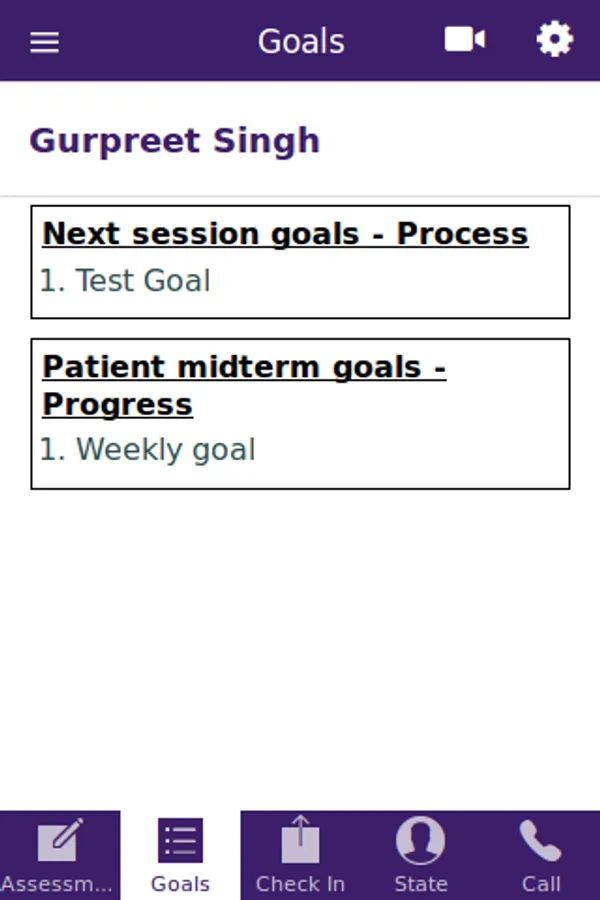The image size is (600, 900).
Task: Open settings with the gear icon
Action: [555, 40]
